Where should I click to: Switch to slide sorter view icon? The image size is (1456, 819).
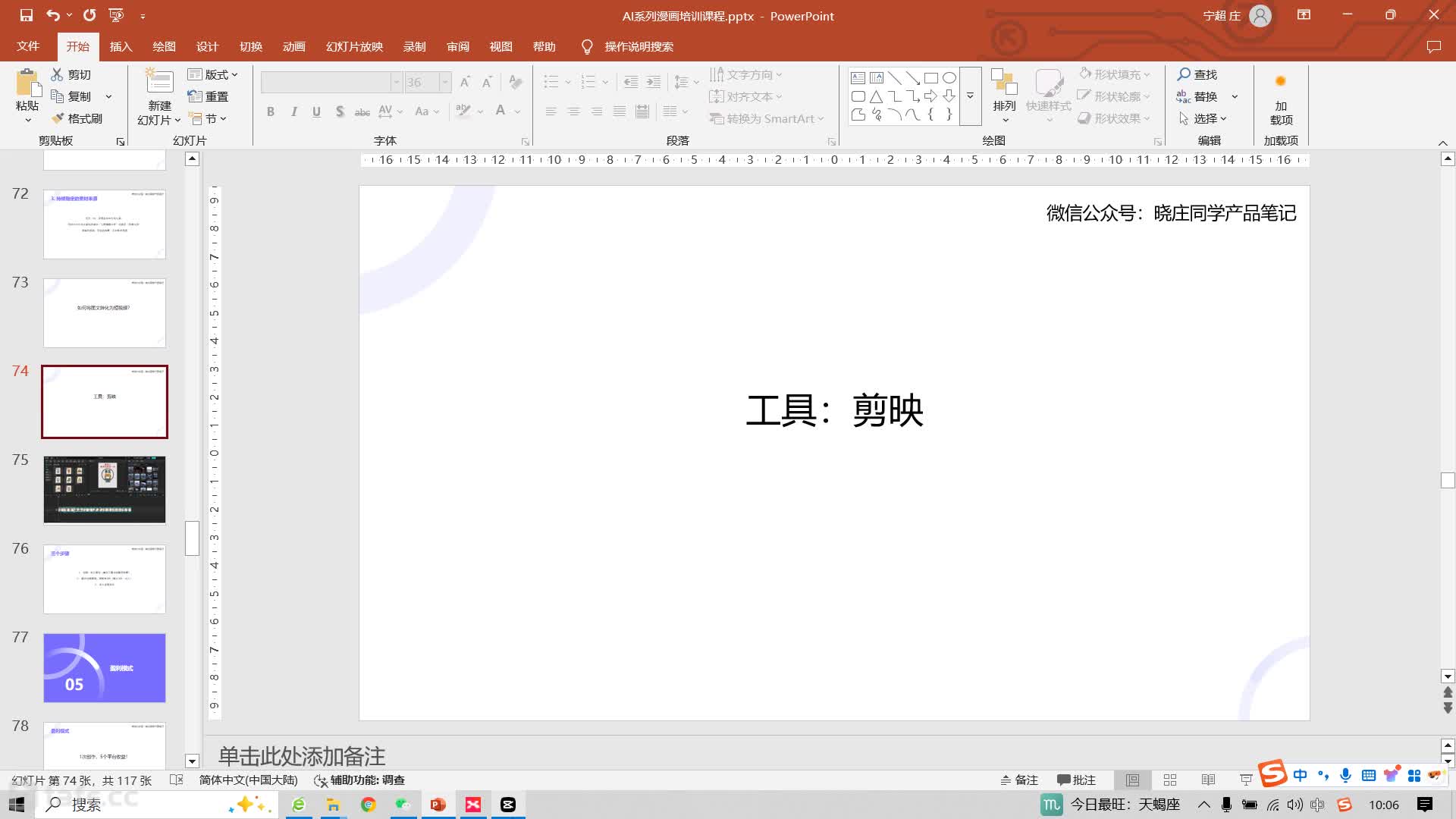click(1170, 780)
